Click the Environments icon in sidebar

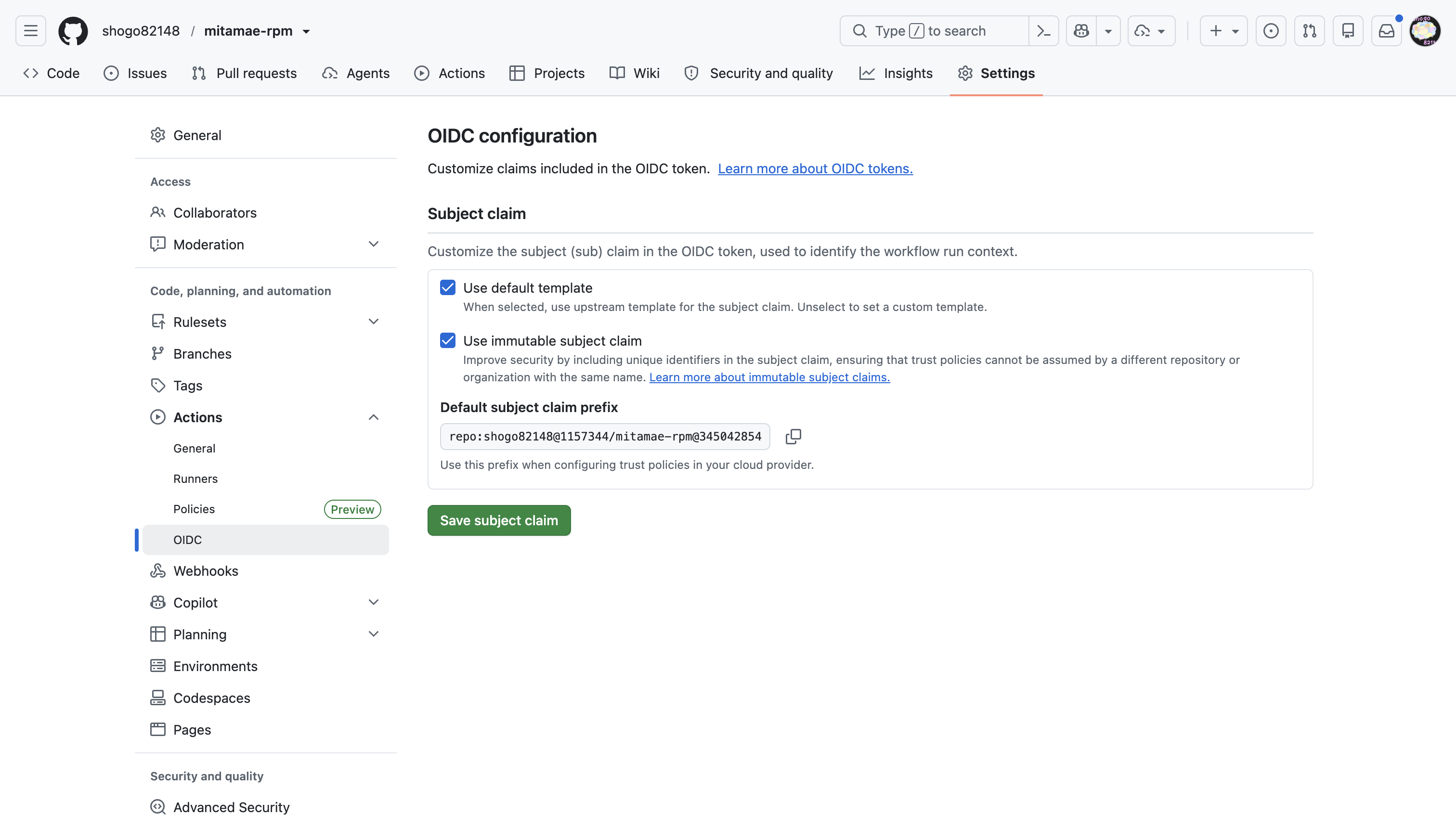pyautogui.click(x=157, y=666)
